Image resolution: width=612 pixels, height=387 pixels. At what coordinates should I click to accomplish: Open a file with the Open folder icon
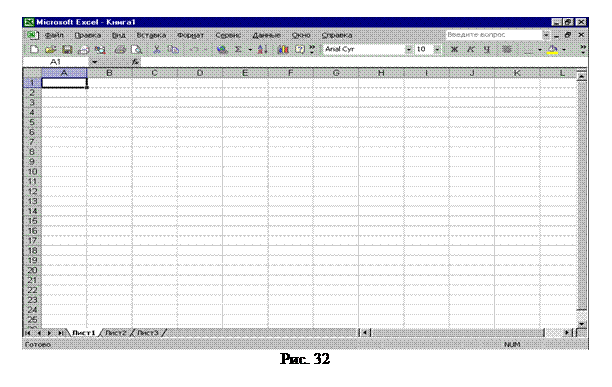pos(51,50)
